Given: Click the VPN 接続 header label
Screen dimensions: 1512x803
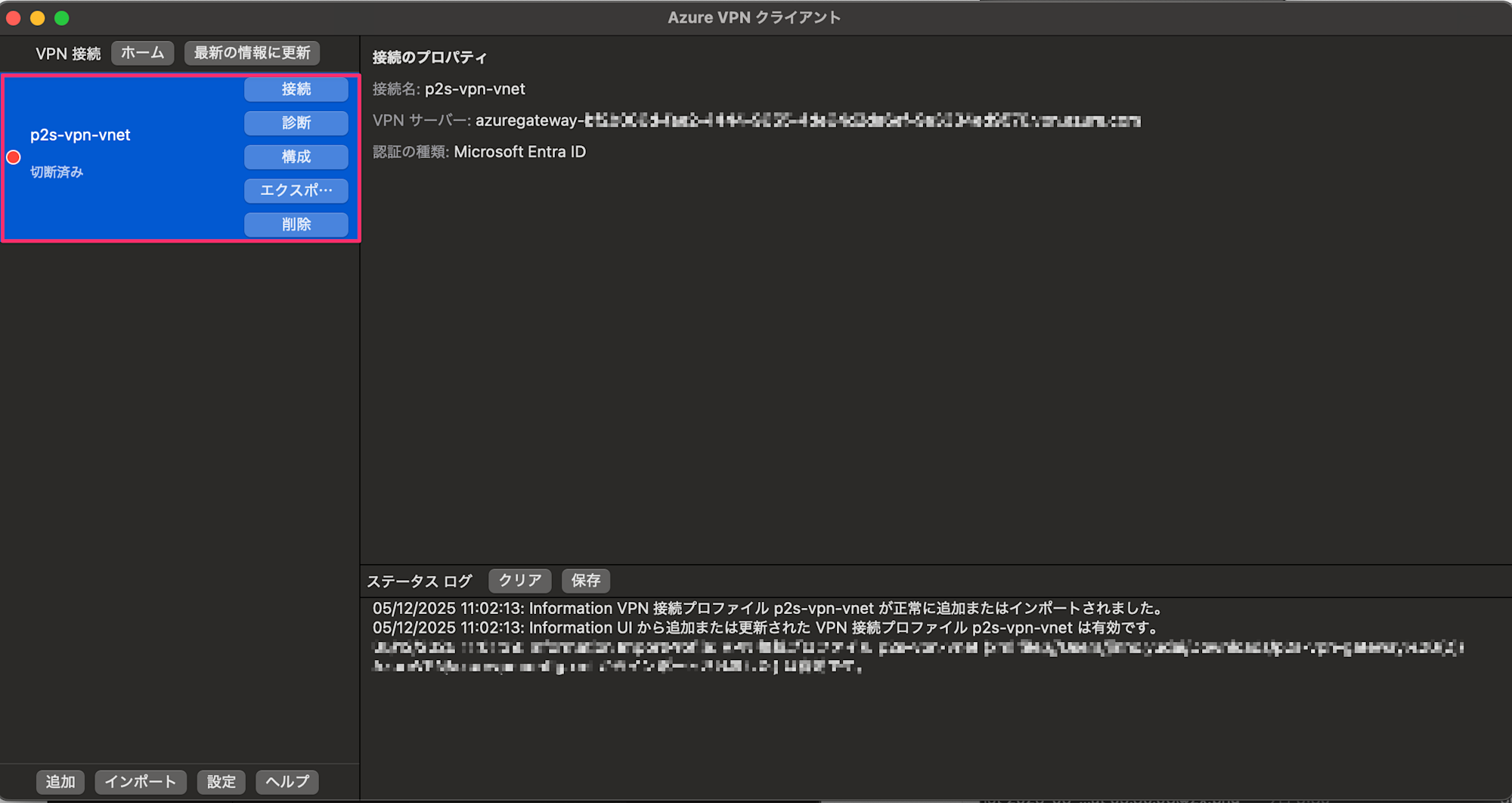Looking at the screenshot, I should click(68, 54).
